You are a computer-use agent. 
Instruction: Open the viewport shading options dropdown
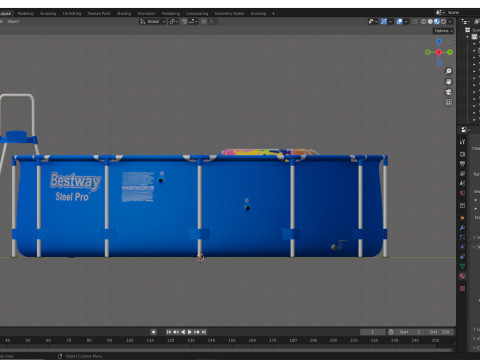(450, 21)
